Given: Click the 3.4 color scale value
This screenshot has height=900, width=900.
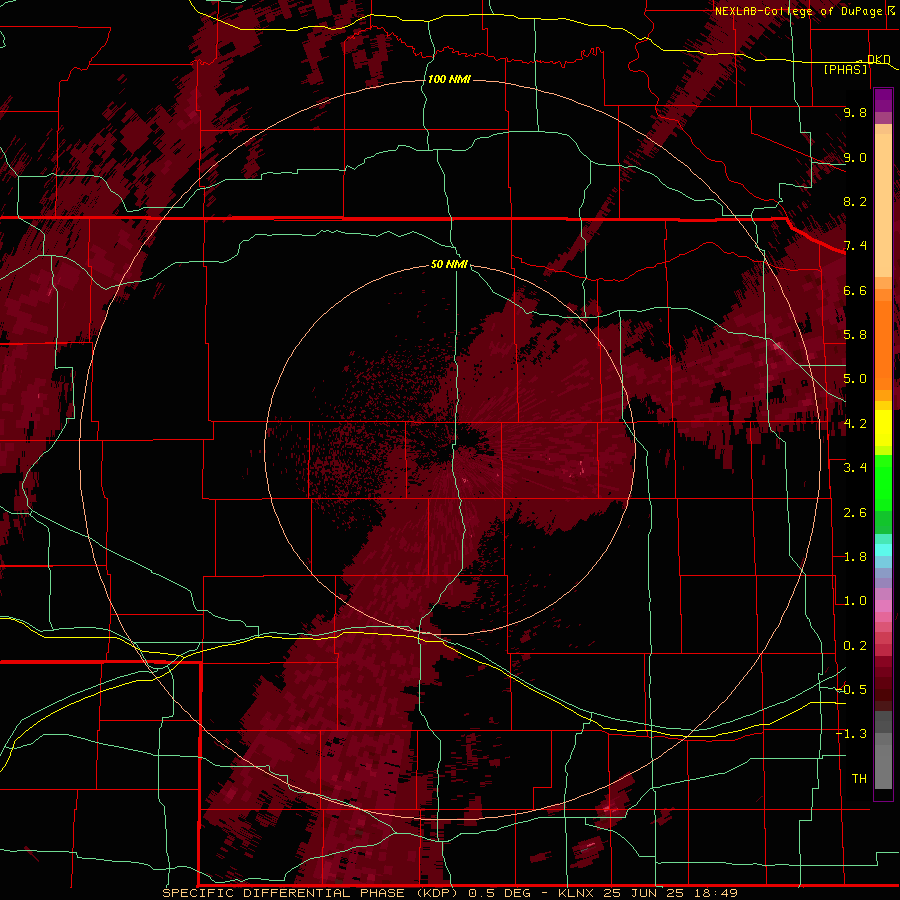Looking at the screenshot, I should coord(855,468).
